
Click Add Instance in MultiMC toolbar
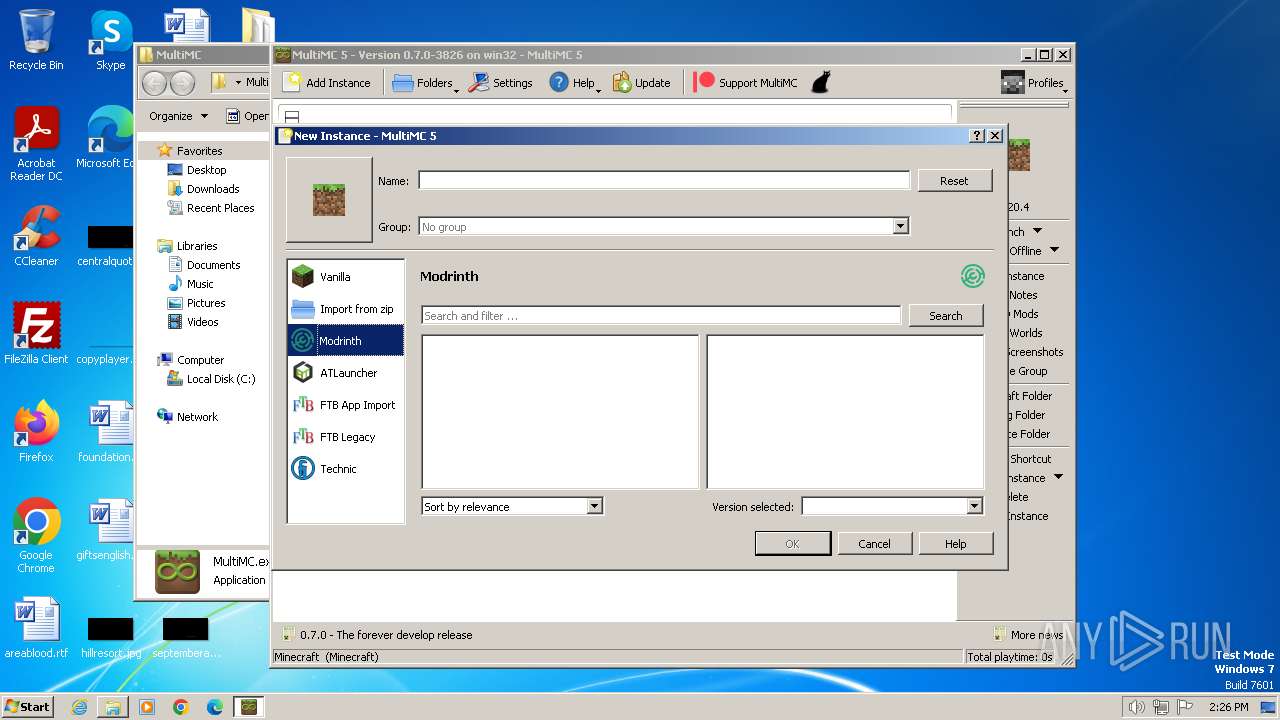point(327,83)
